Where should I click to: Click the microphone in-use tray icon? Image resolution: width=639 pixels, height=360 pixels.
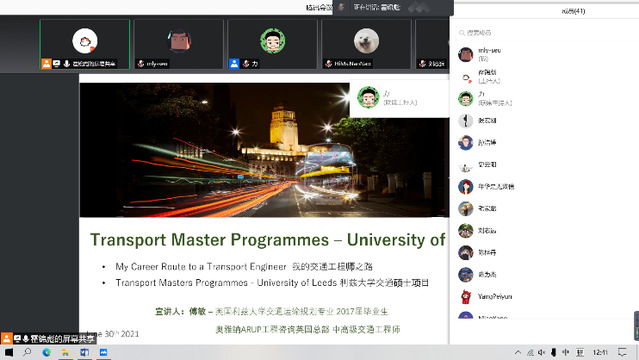(553, 352)
